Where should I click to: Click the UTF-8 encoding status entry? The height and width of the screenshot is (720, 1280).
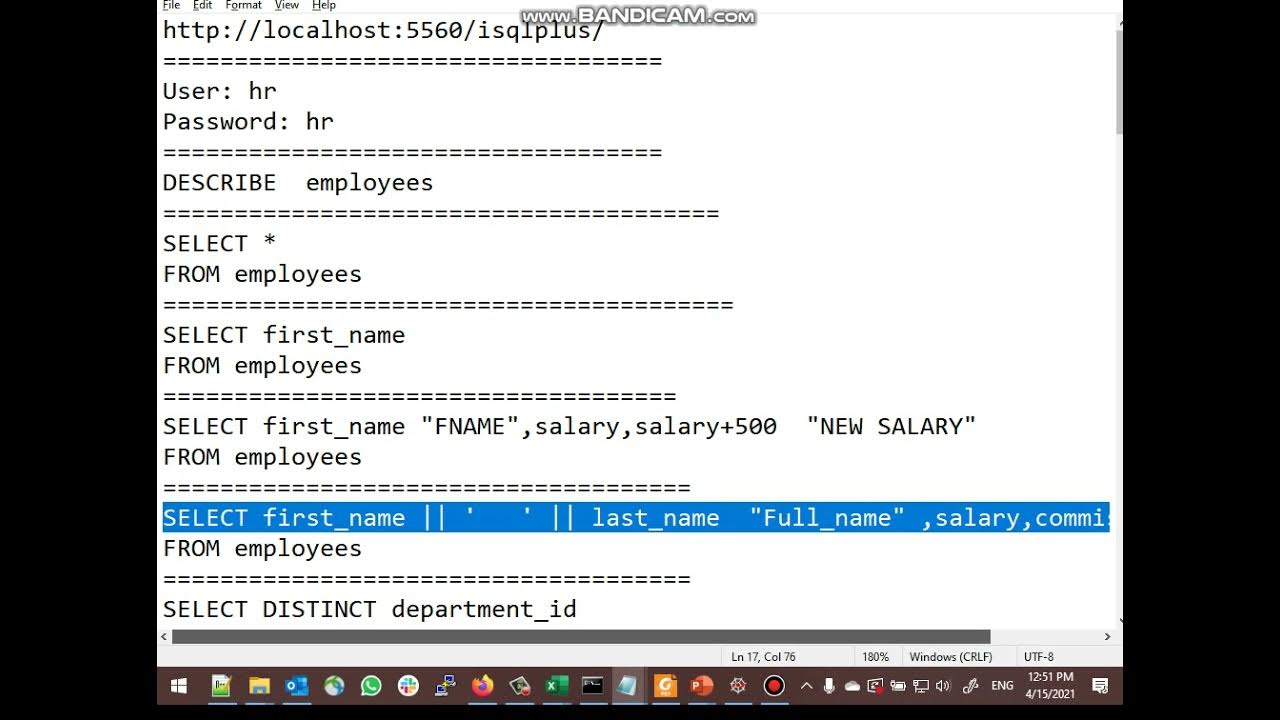[1039, 657]
